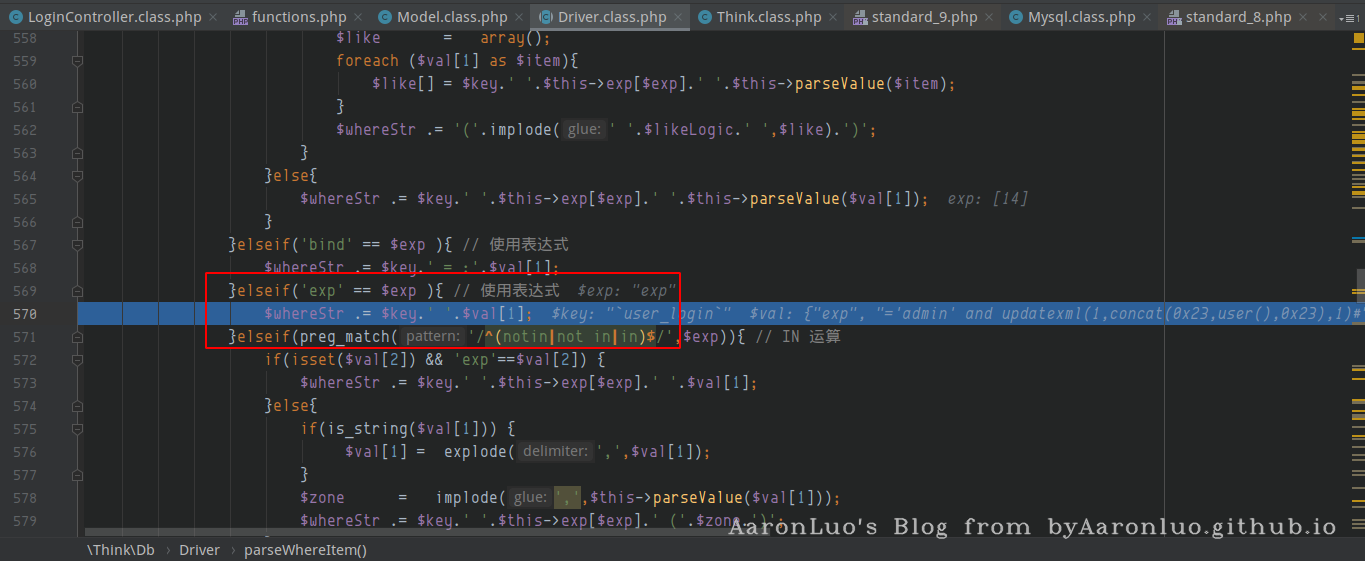
Task: Select the \Think\Db namespace breadcrumb
Action: click(120, 549)
